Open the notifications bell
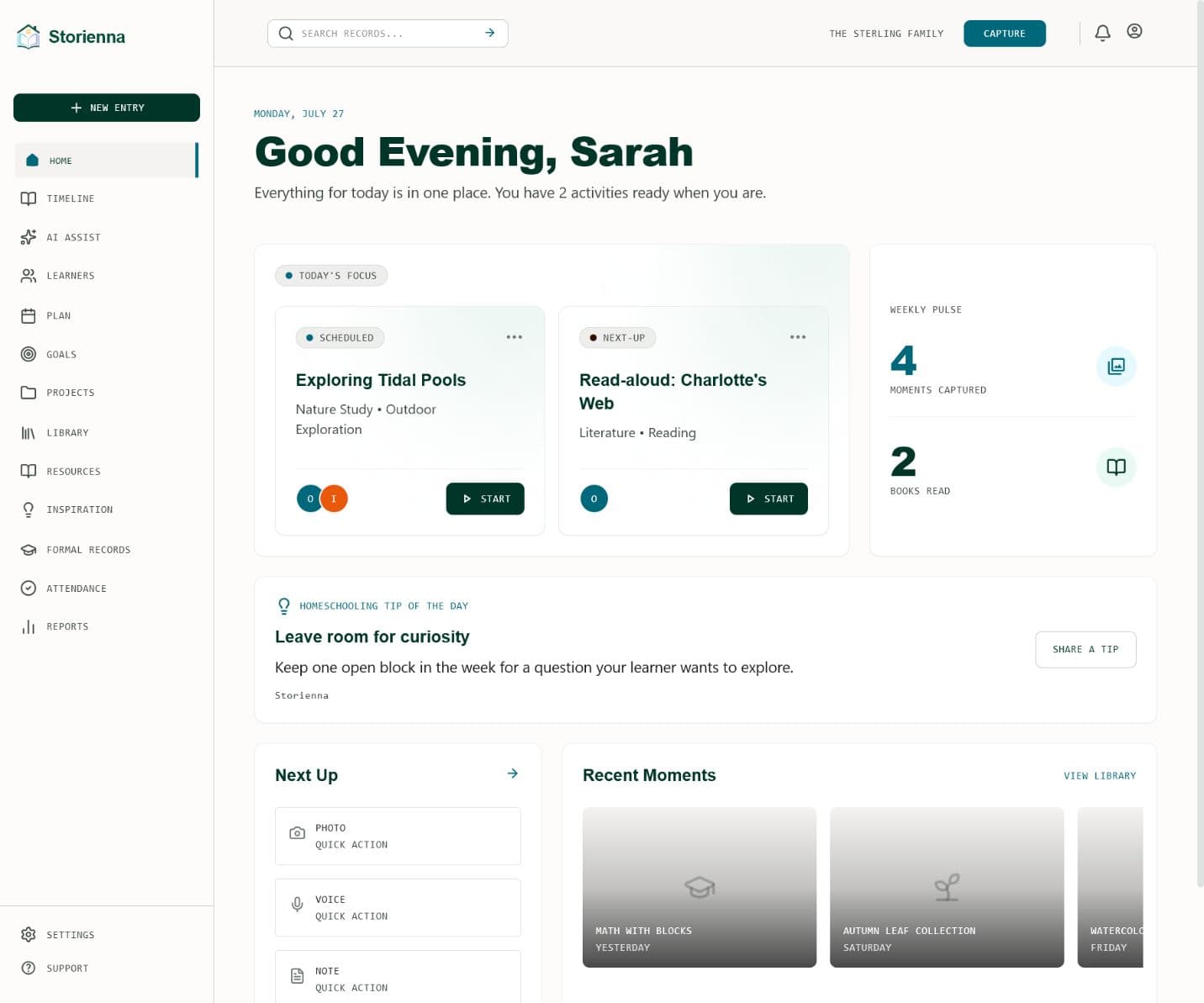Screen dimensions: 1204x1003 pyautogui.click(x=1102, y=33)
